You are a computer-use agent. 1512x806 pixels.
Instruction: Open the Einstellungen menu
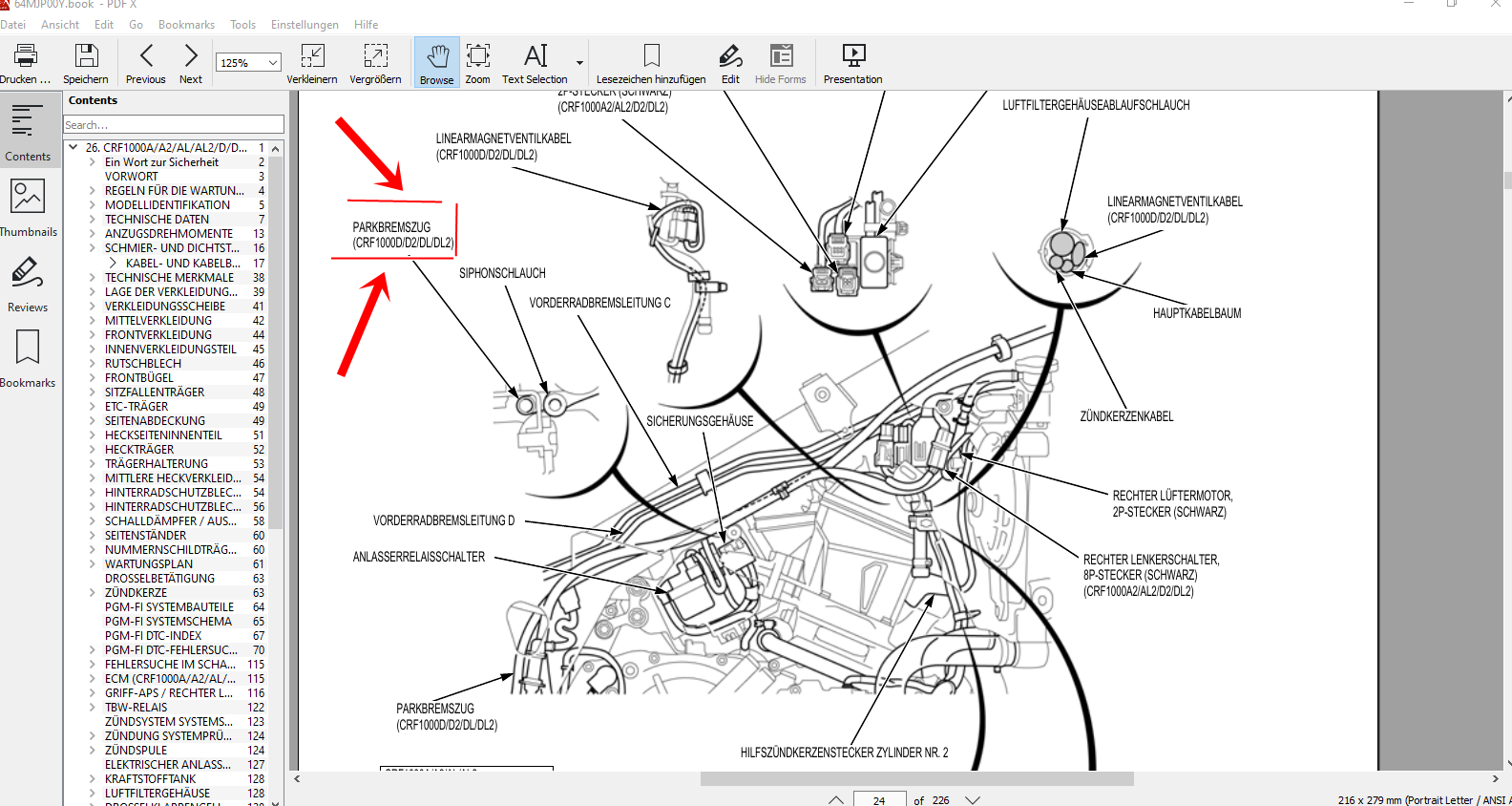(304, 25)
